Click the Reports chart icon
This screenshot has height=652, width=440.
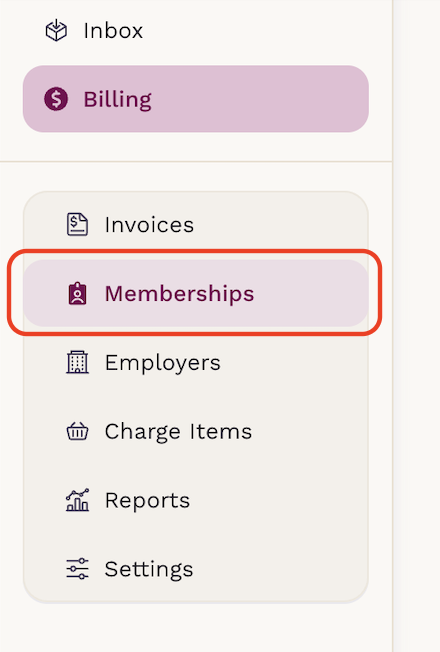coord(77,500)
